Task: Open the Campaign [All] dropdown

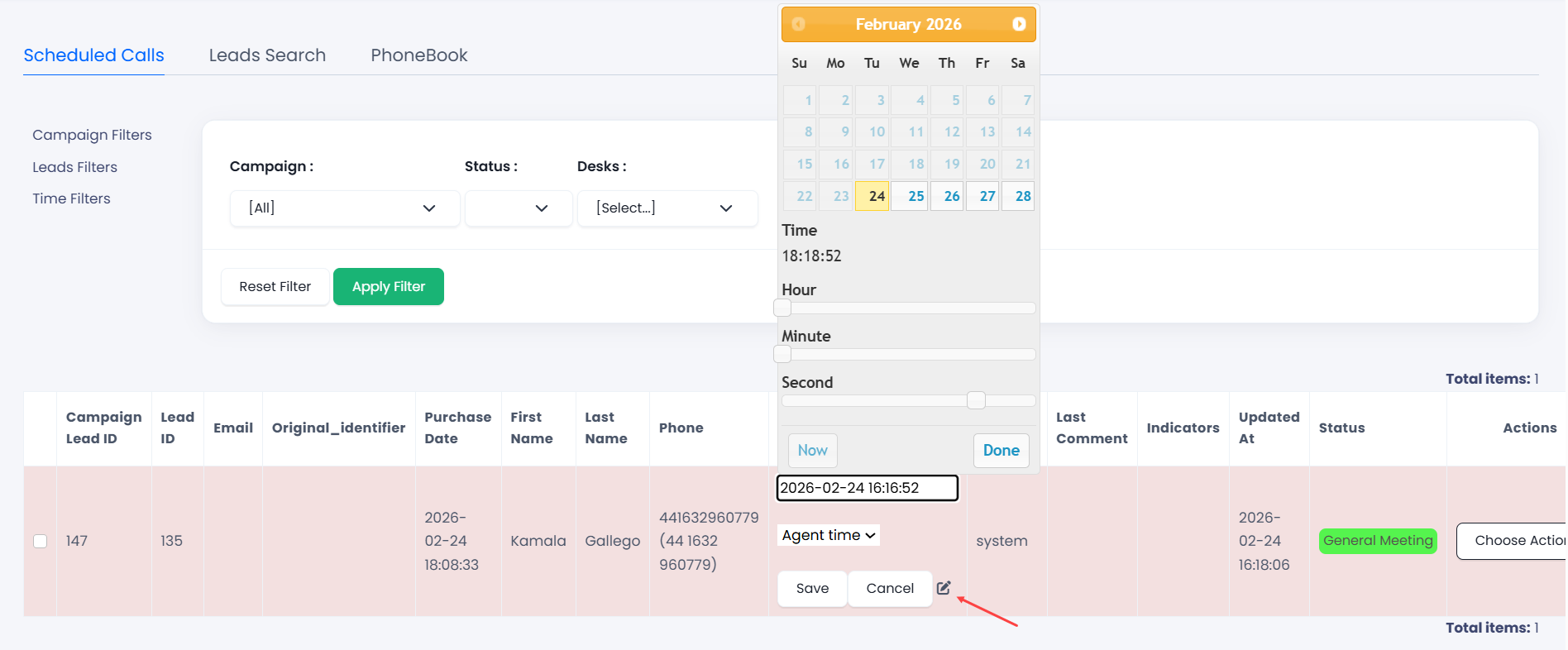Action: [345, 208]
